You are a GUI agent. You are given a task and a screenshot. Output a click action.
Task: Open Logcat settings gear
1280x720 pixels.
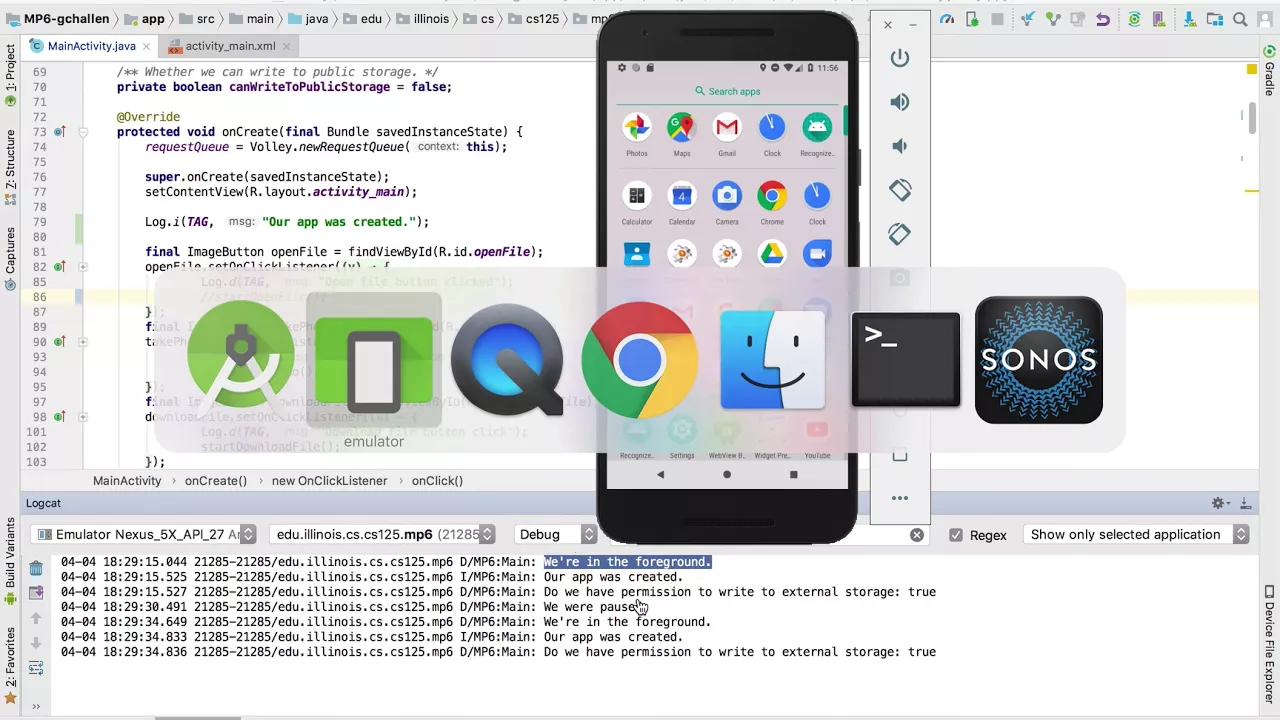(1218, 503)
